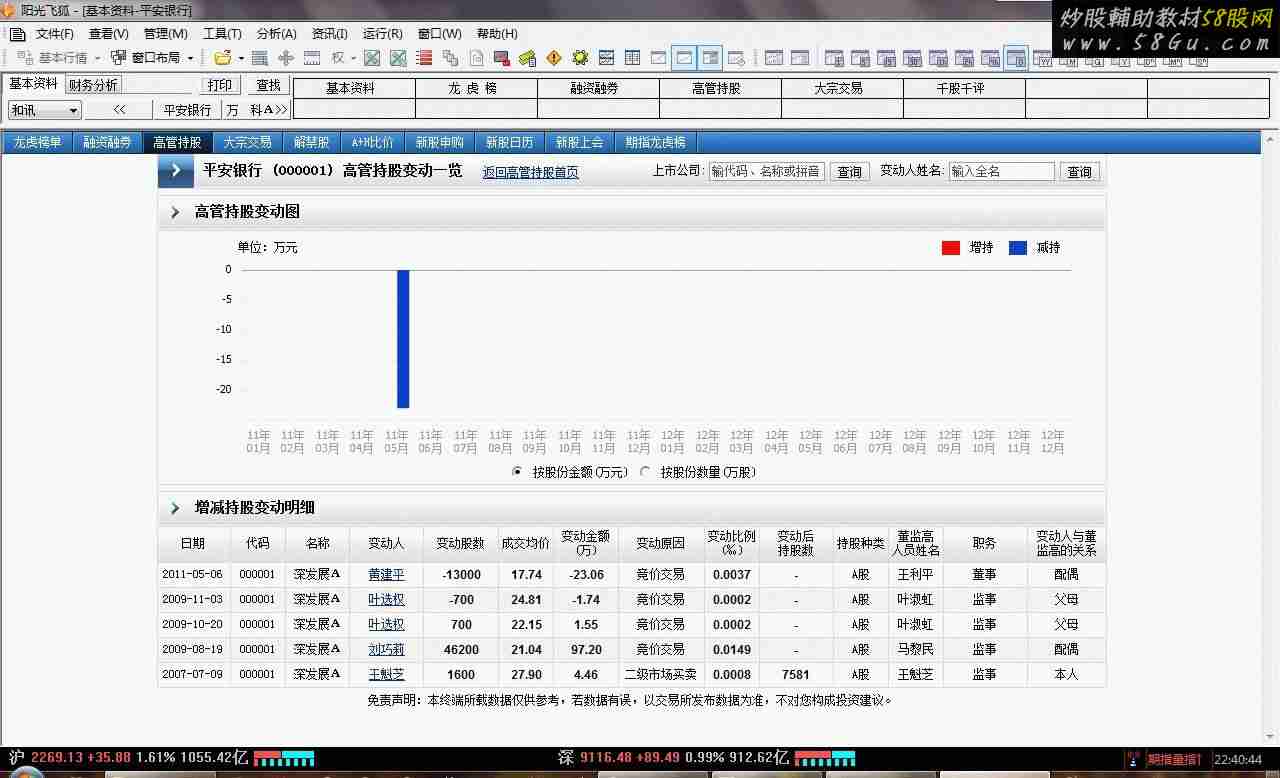
Task: Focus the 变动人姓名 input field
Action: tap(1001, 172)
